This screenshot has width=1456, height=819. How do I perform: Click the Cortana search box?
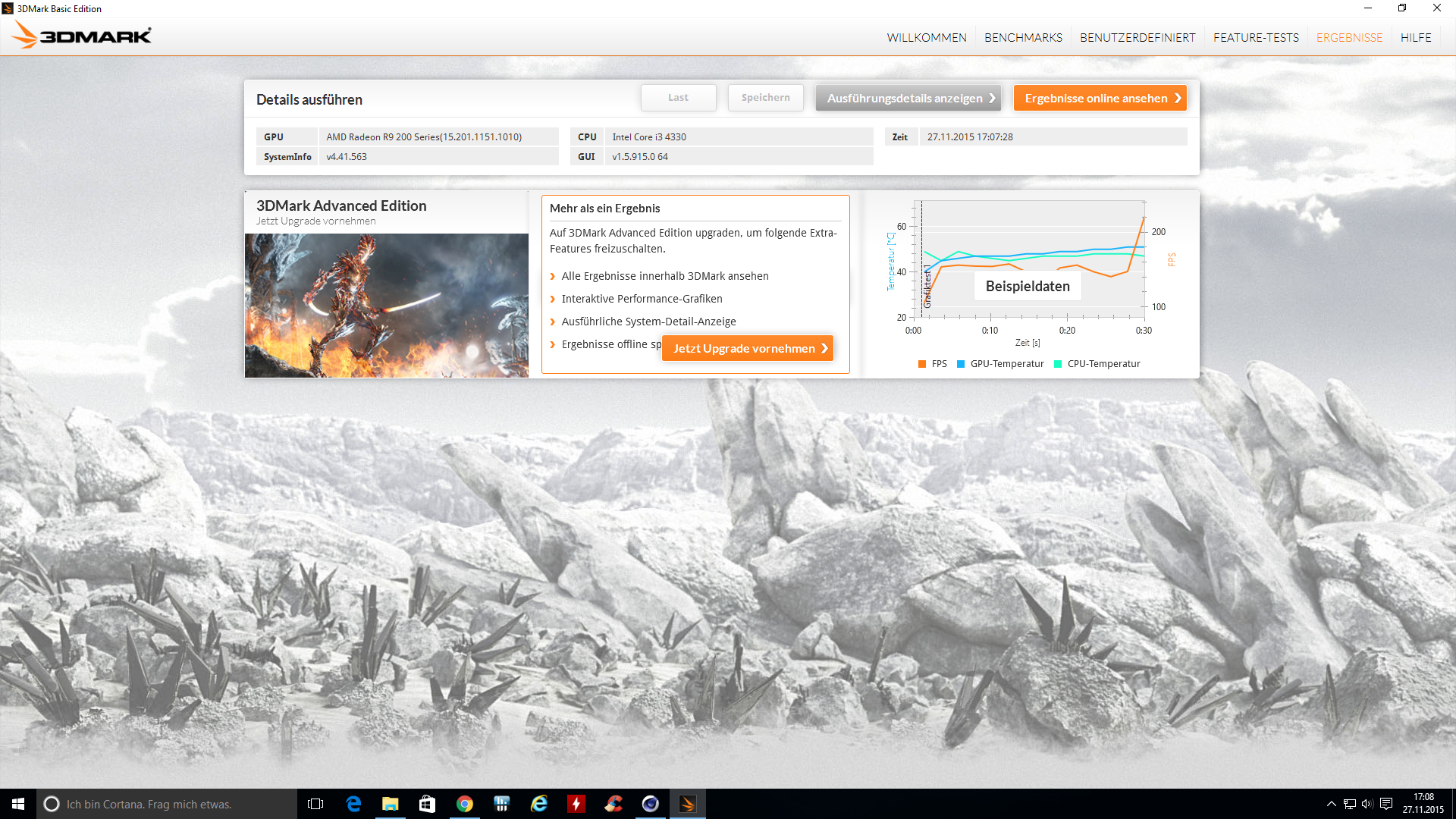pos(167,804)
